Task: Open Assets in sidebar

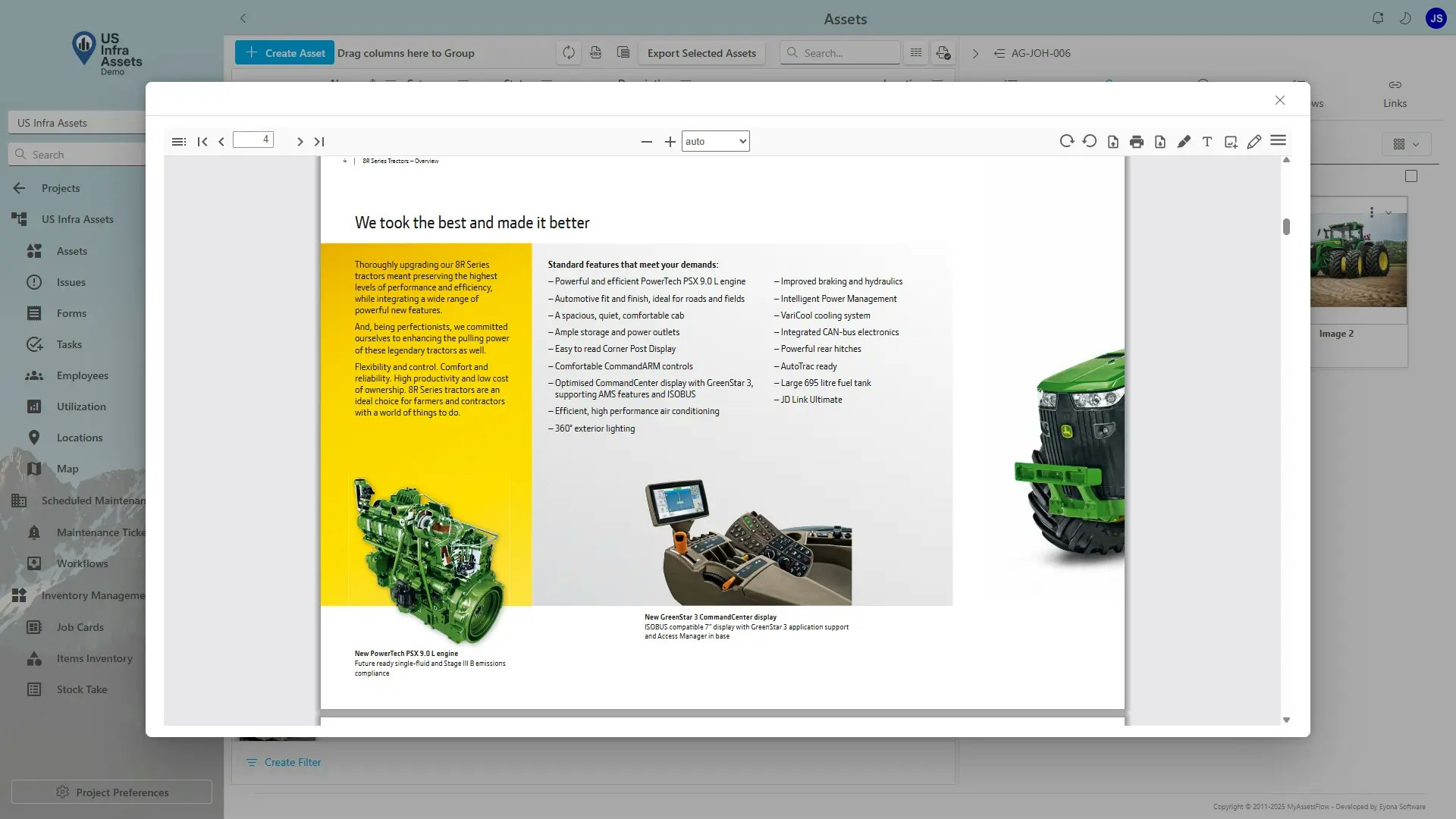Action: [x=71, y=251]
